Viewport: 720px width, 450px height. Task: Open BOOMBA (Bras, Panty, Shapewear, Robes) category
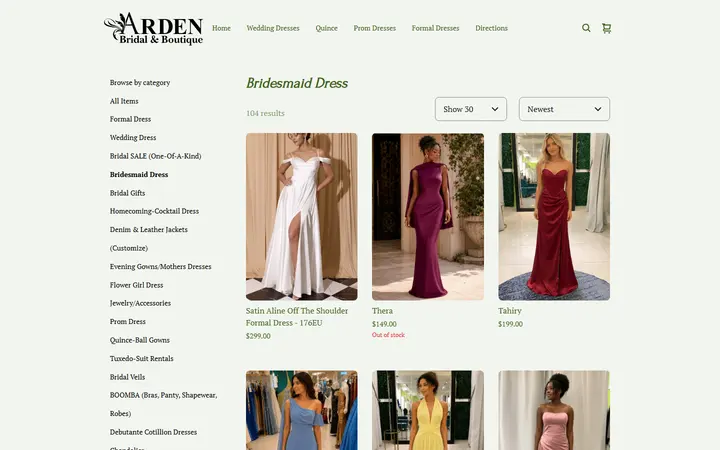(163, 404)
